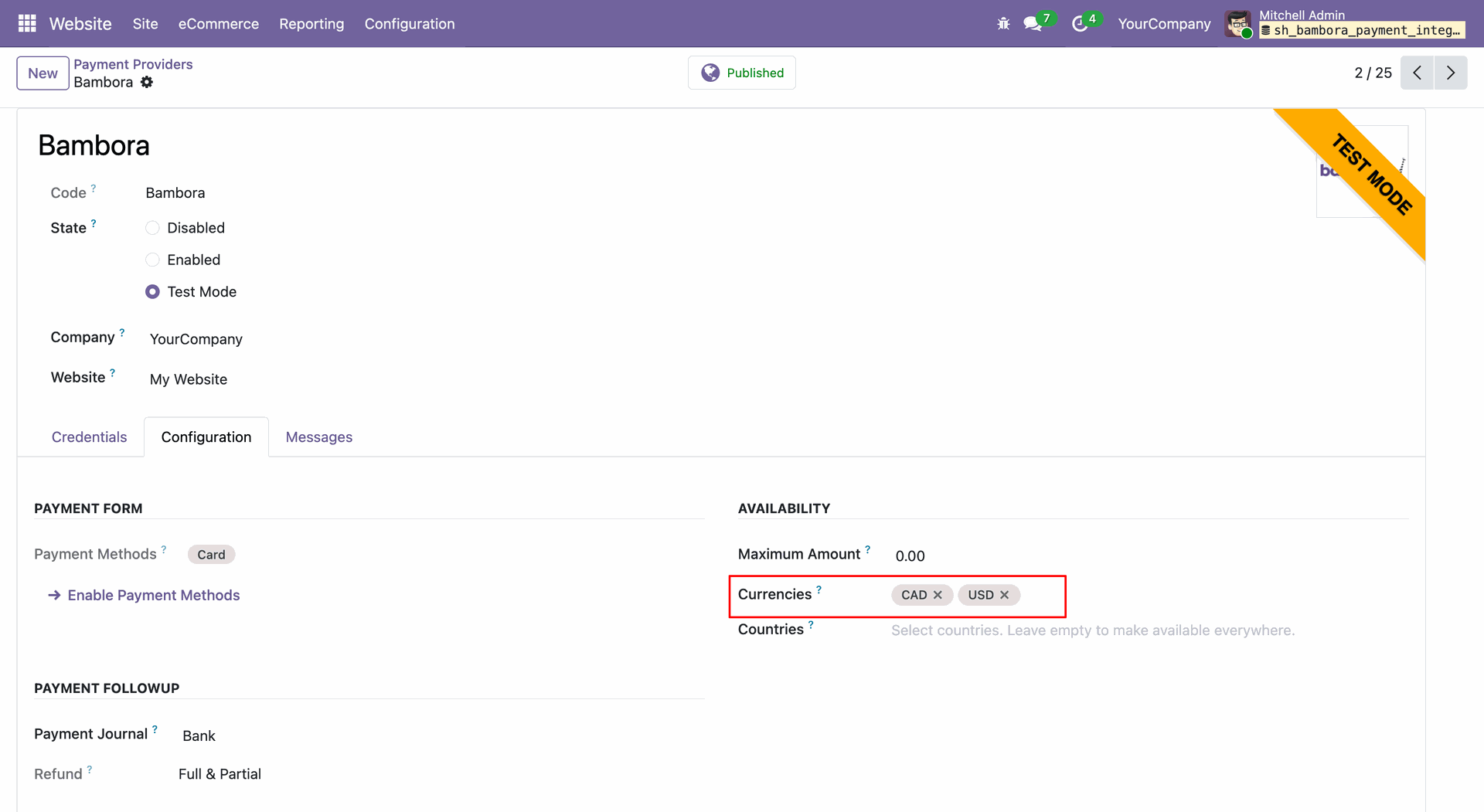Show help tooltip for Countries

[x=811, y=625]
